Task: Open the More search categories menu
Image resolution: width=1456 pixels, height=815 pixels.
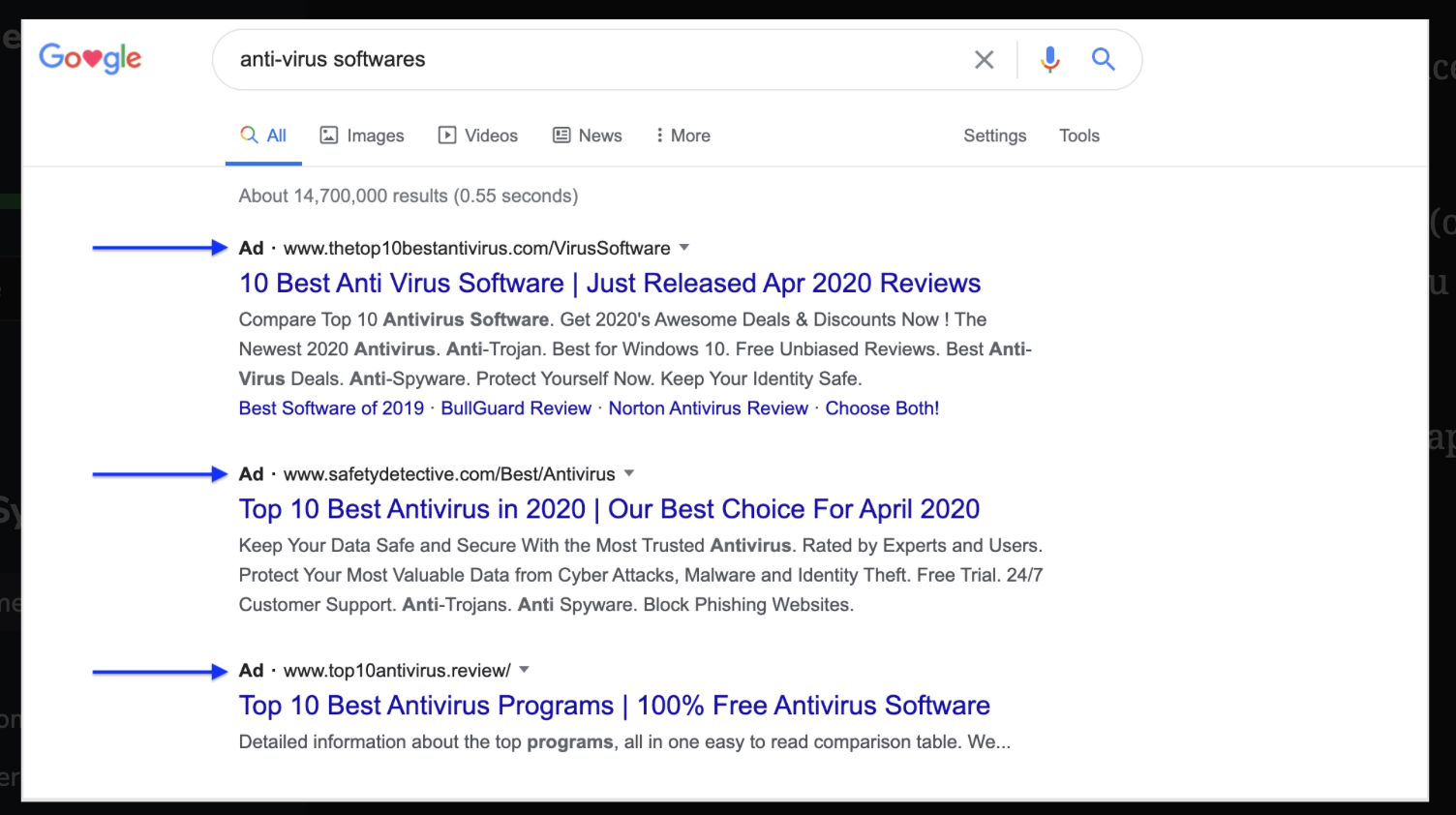Action: tap(683, 136)
